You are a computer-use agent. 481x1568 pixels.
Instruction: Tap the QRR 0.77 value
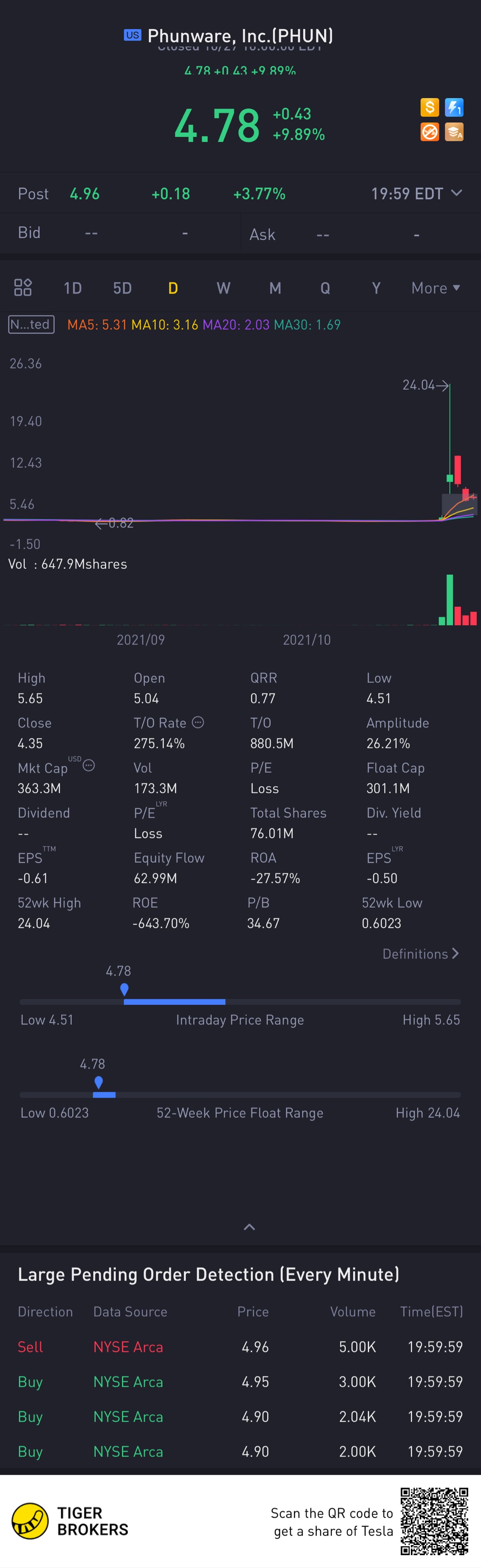tap(263, 698)
